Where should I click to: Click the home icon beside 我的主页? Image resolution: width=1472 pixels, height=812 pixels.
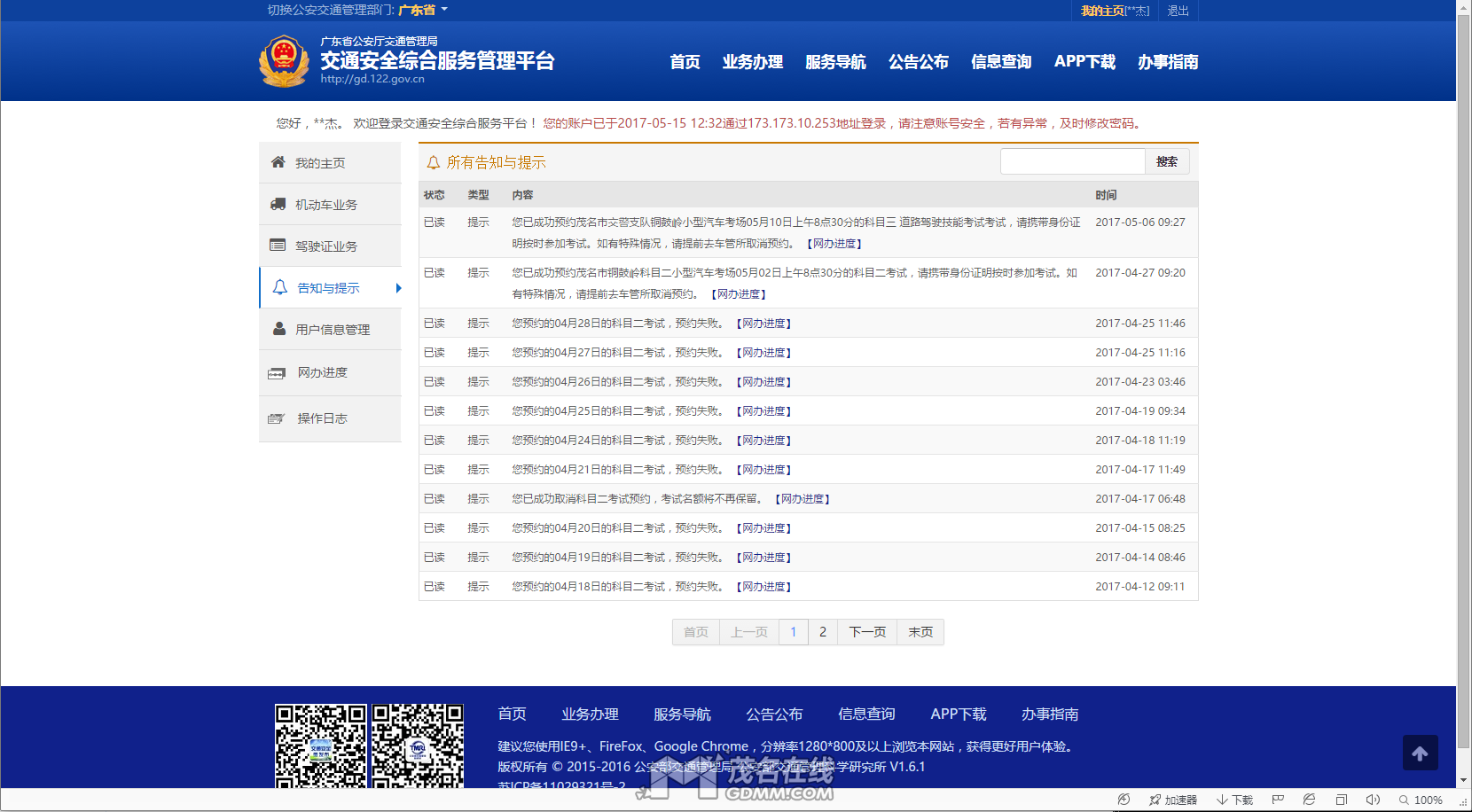tap(278, 162)
